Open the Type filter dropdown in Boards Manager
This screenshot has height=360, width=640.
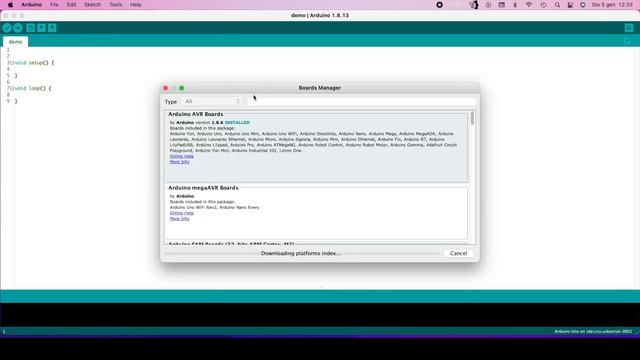212,101
